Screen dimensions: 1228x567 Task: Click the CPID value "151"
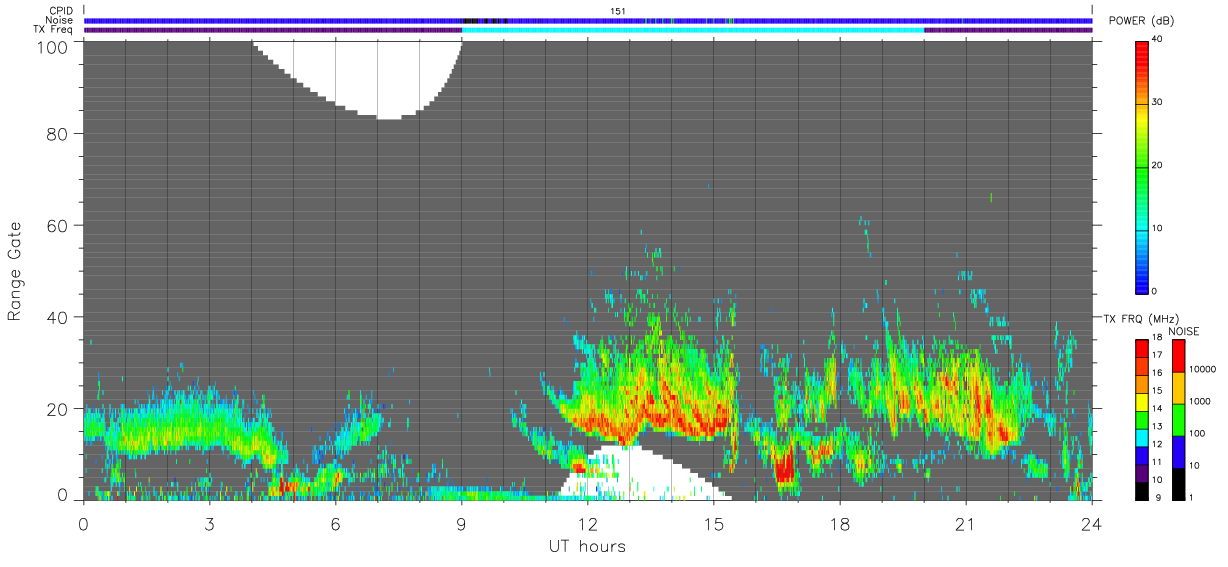click(618, 10)
